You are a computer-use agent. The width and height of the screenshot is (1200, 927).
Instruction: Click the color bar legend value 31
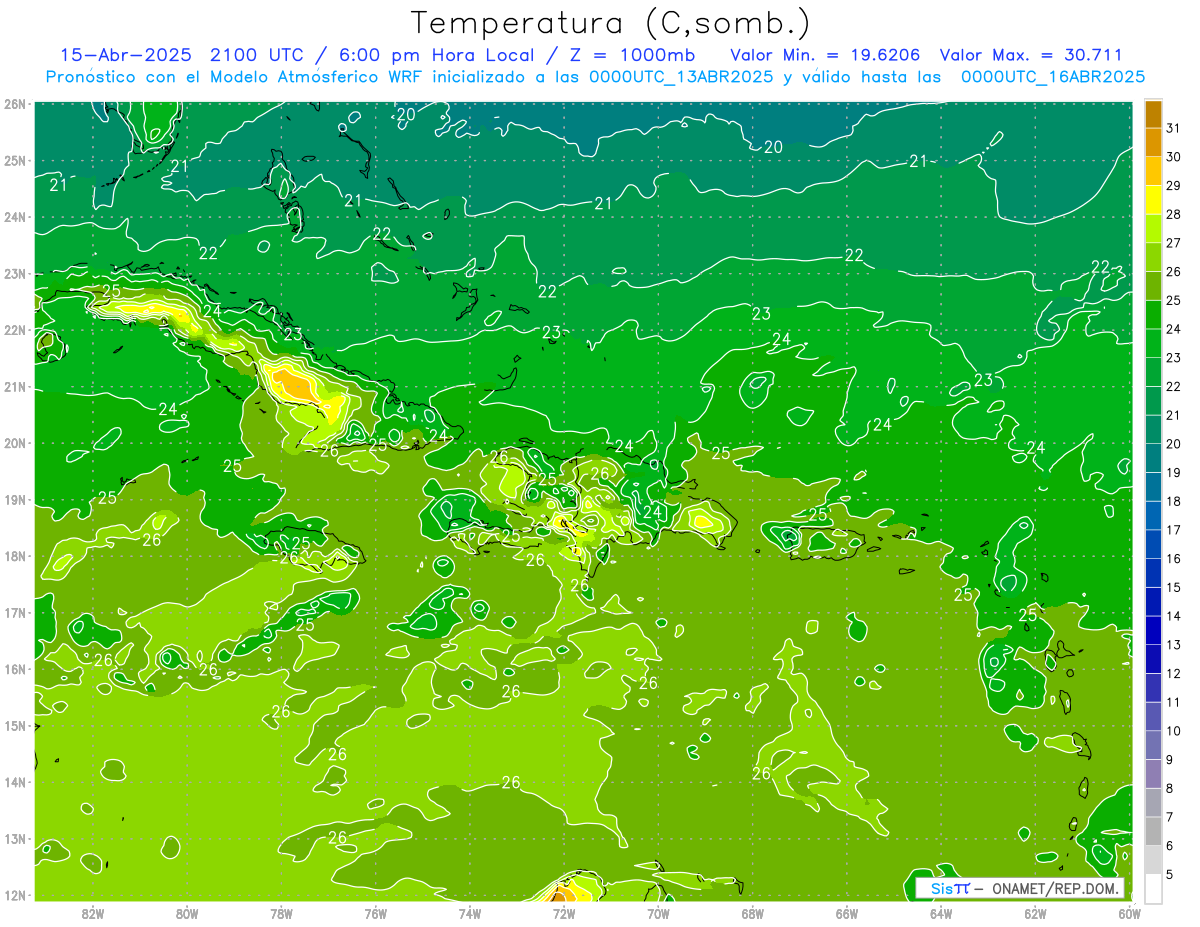point(1174,128)
